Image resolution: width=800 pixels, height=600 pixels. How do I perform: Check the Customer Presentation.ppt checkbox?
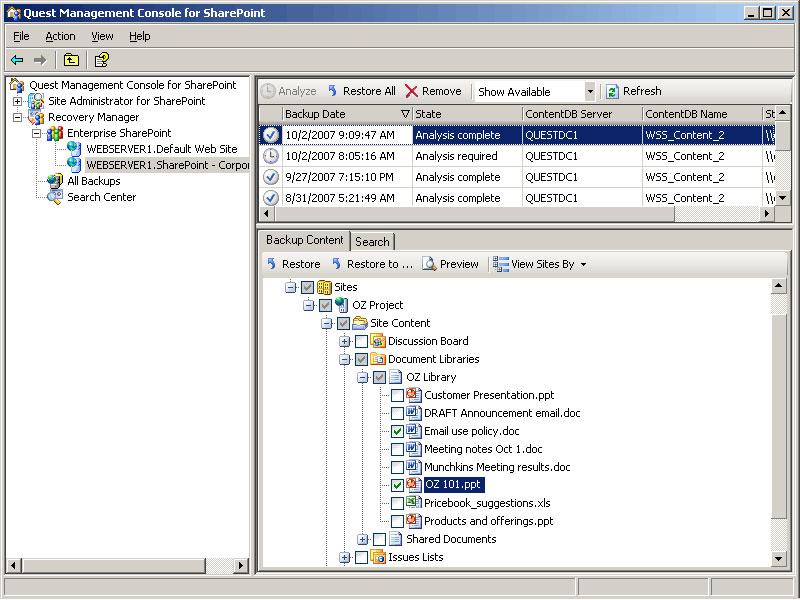[x=397, y=395]
